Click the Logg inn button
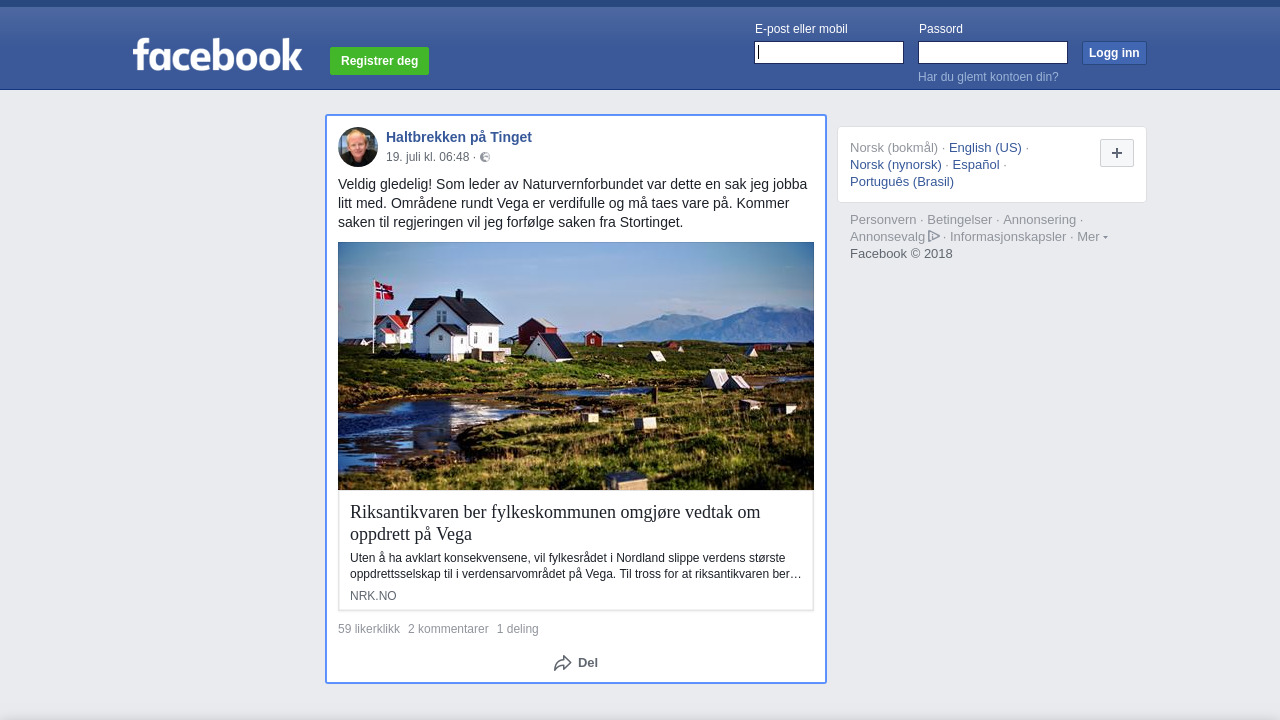This screenshot has width=1280, height=720. [1114, 53]
